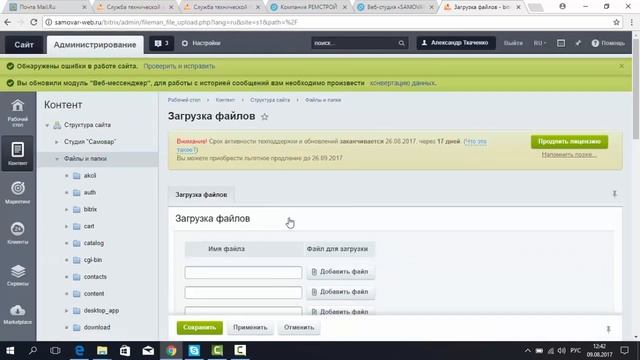
Task: Add Загрузка файлов page to favorites star
Action: click(x=264, y=117)
